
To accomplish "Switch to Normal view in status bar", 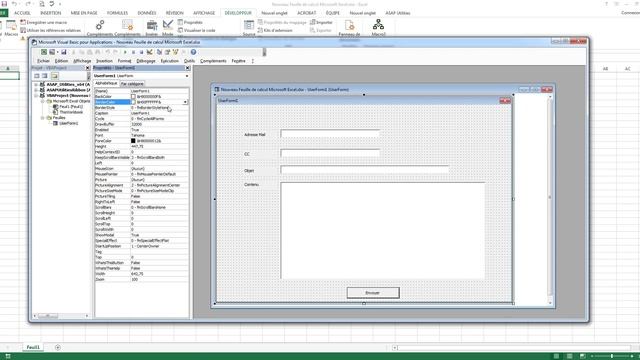I will (x=556, y=356).
